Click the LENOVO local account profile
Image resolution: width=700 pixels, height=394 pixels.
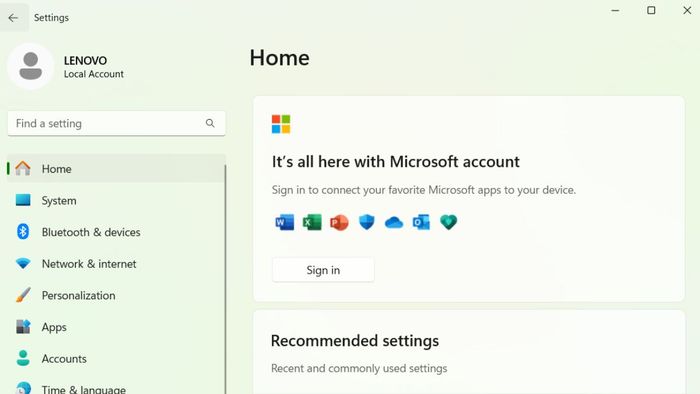tap(66, 66)
